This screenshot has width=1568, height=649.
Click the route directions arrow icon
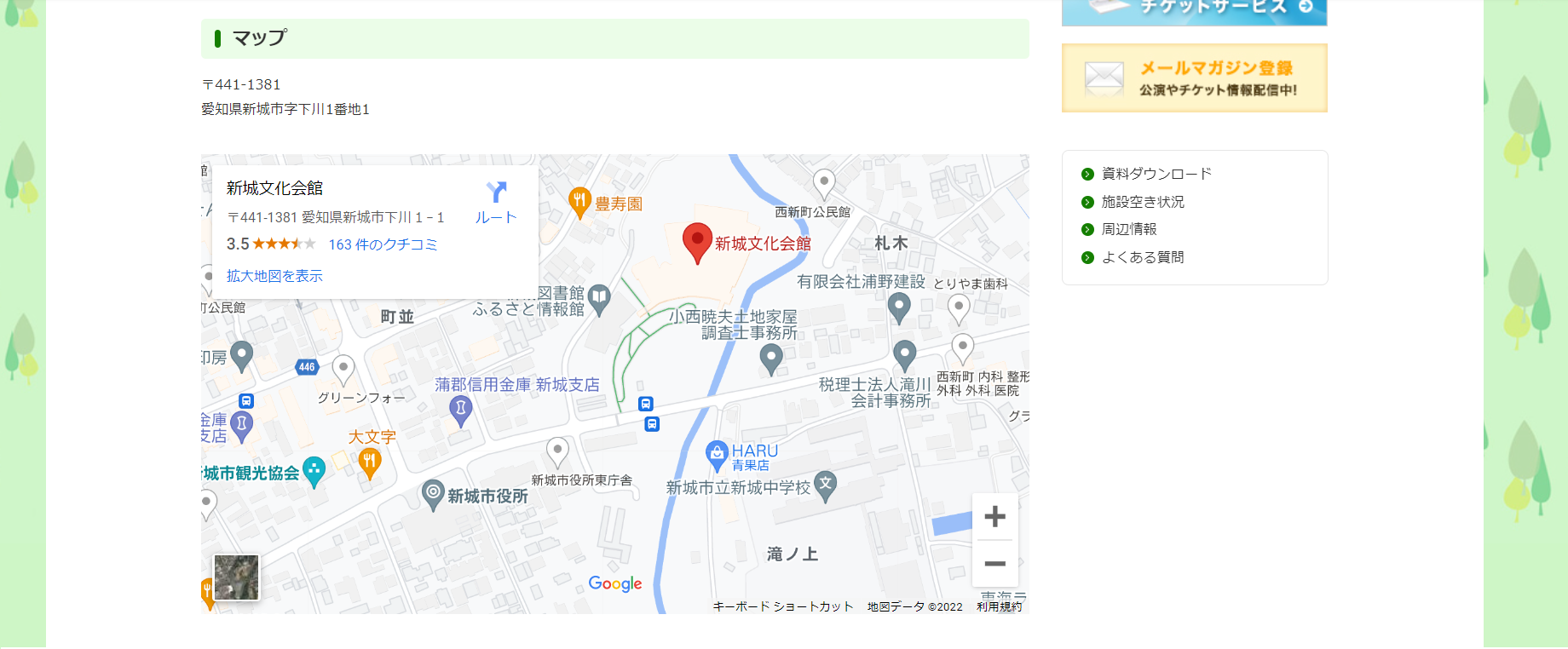[496, 192]
